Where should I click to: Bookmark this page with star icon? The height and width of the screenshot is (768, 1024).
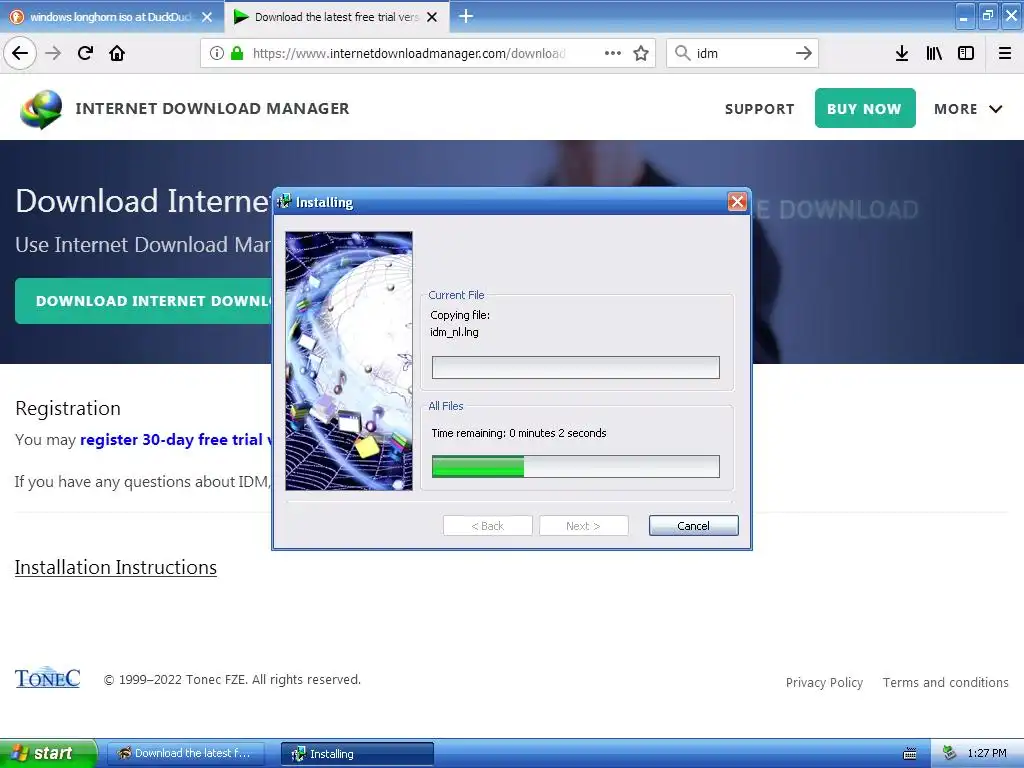(641, 53)
